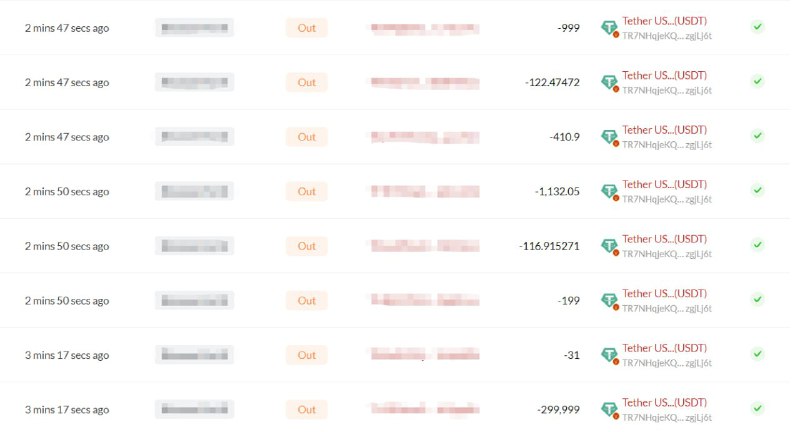The width and height of the screenshot is (800, 432).
Task: Click green checkmark for the -31 transfer
Action: point(758,353)
